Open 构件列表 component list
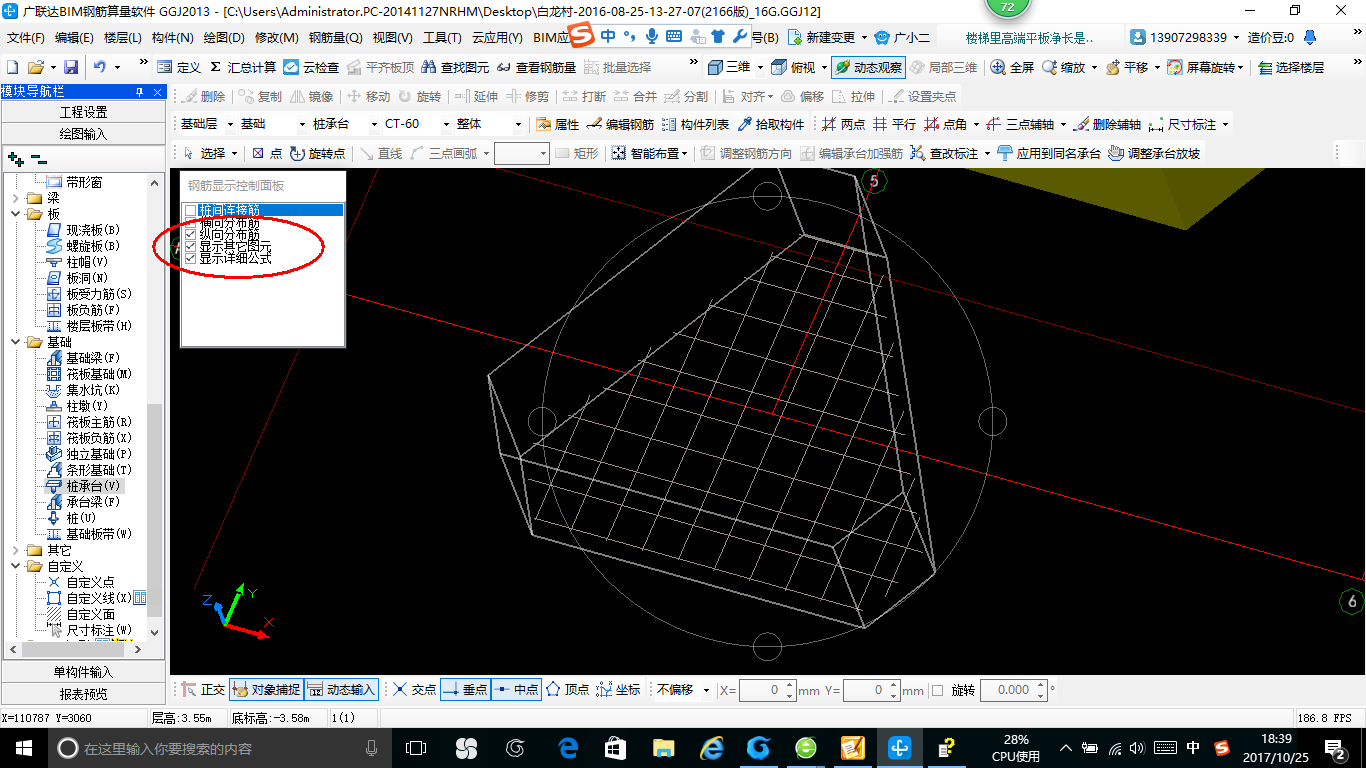Viewport: 1366px width, 768px height. 695,124
